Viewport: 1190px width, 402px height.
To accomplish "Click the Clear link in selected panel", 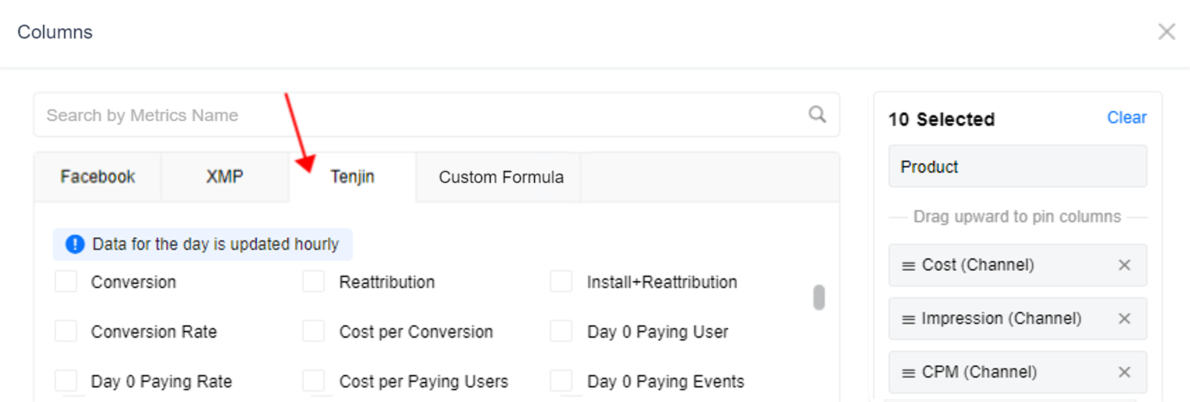I will point(1127,118).
